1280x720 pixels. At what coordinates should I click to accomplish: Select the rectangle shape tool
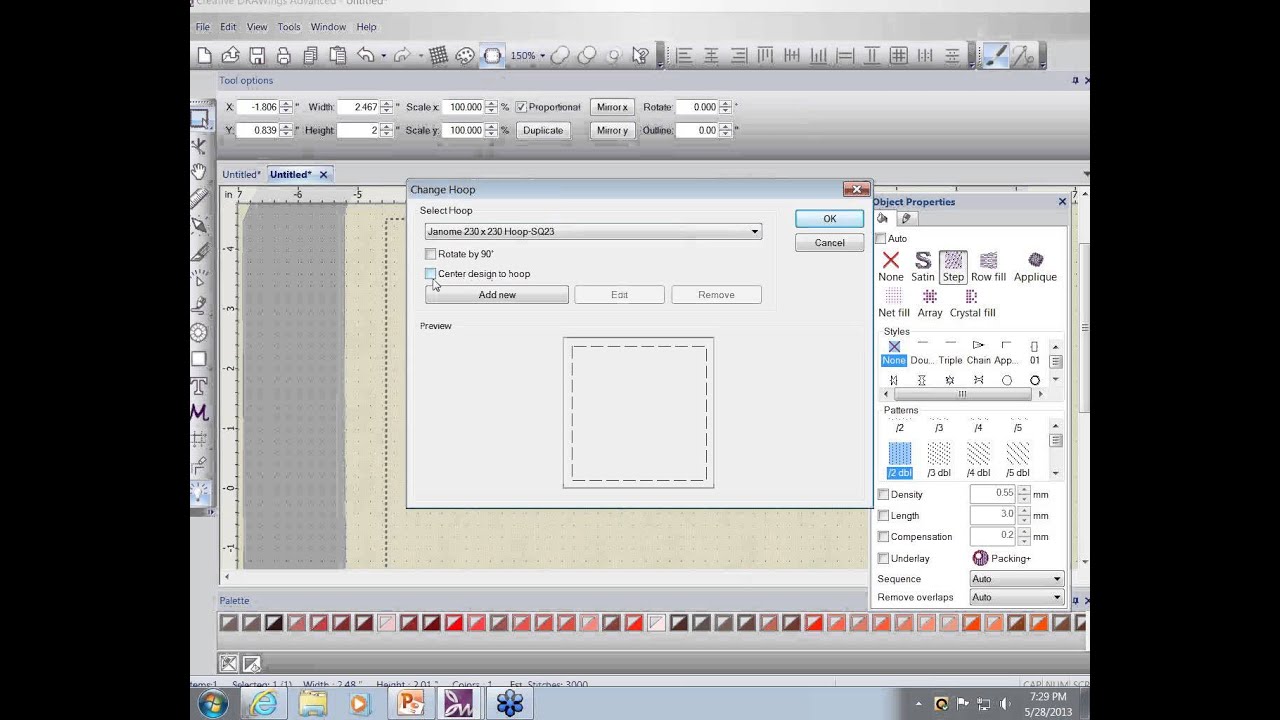[199, 359]
